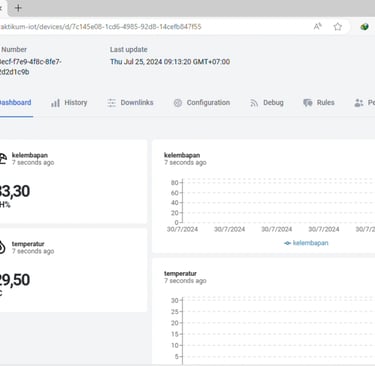Click the Rules chat bubbles icon
This screenshot has width=375, height=366.
[x=308, y=103]
